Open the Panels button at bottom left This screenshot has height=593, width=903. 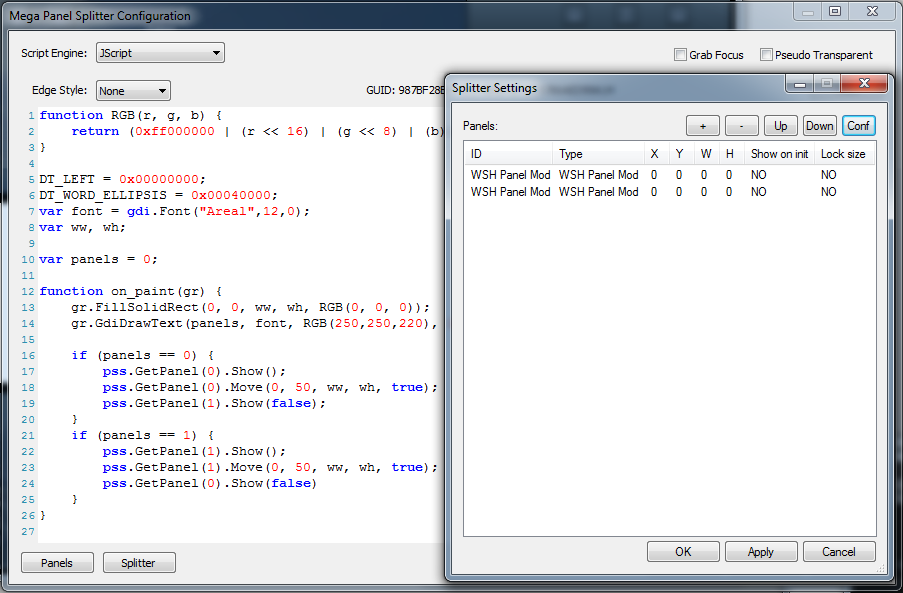57,563
